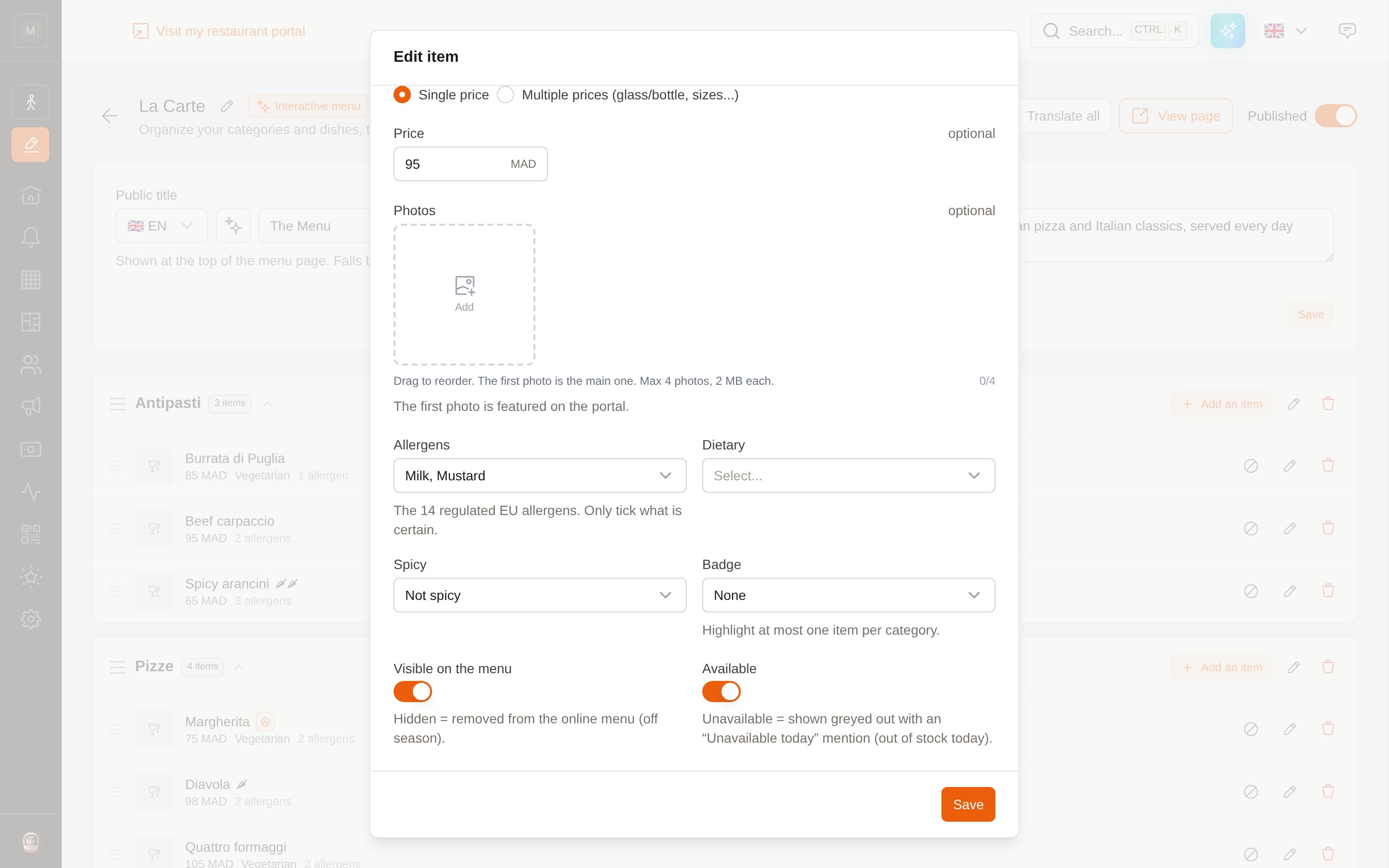Click Save in the public title section
This screenshot has height=868, width=1389.
(1310, 314)
